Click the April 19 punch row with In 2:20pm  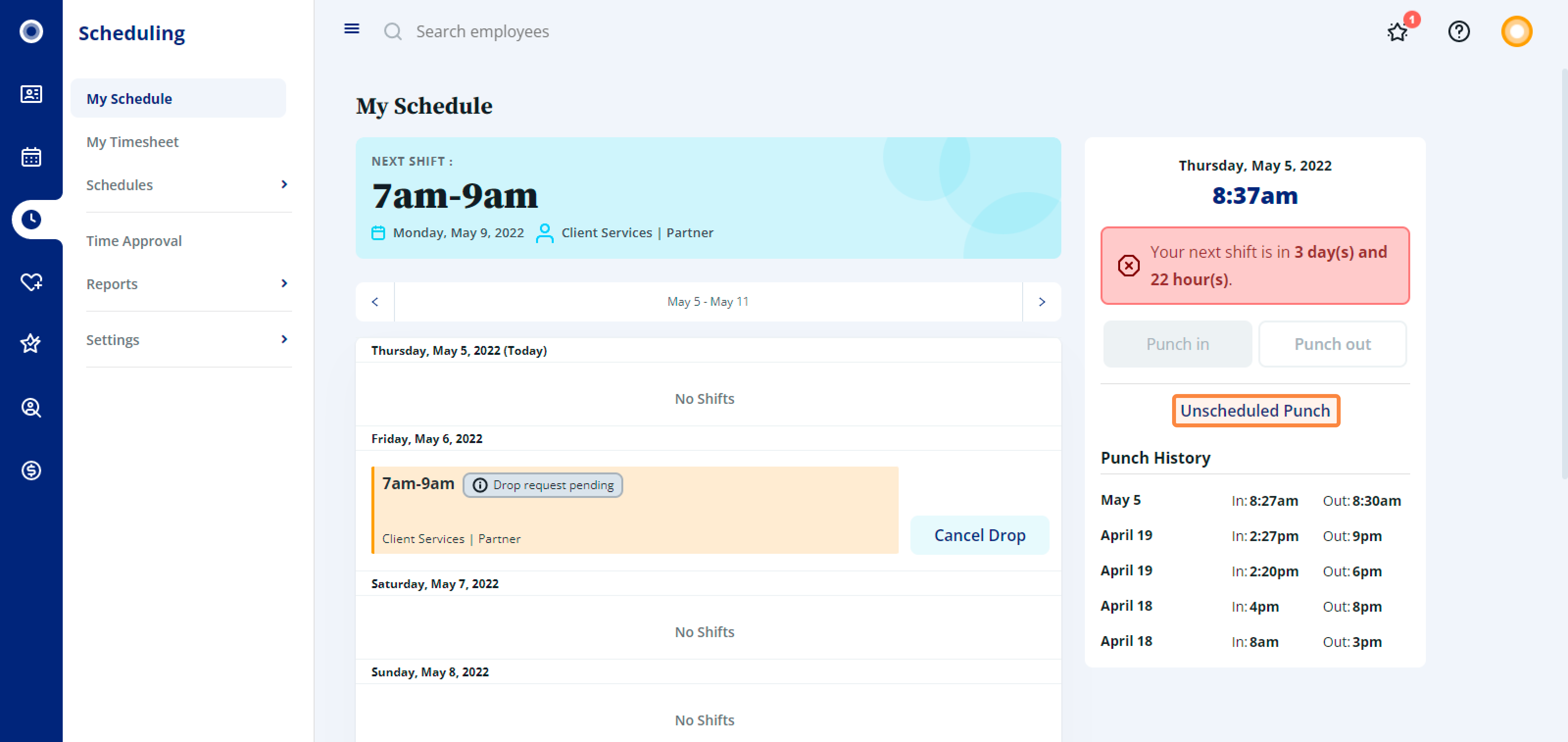coord(1254,571)
